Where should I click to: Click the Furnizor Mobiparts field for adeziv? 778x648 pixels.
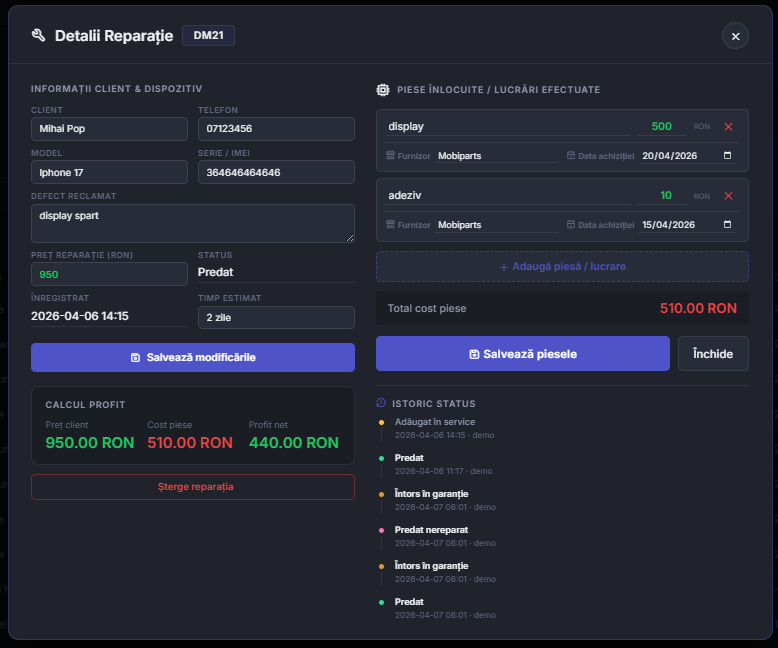coord(497,225)
